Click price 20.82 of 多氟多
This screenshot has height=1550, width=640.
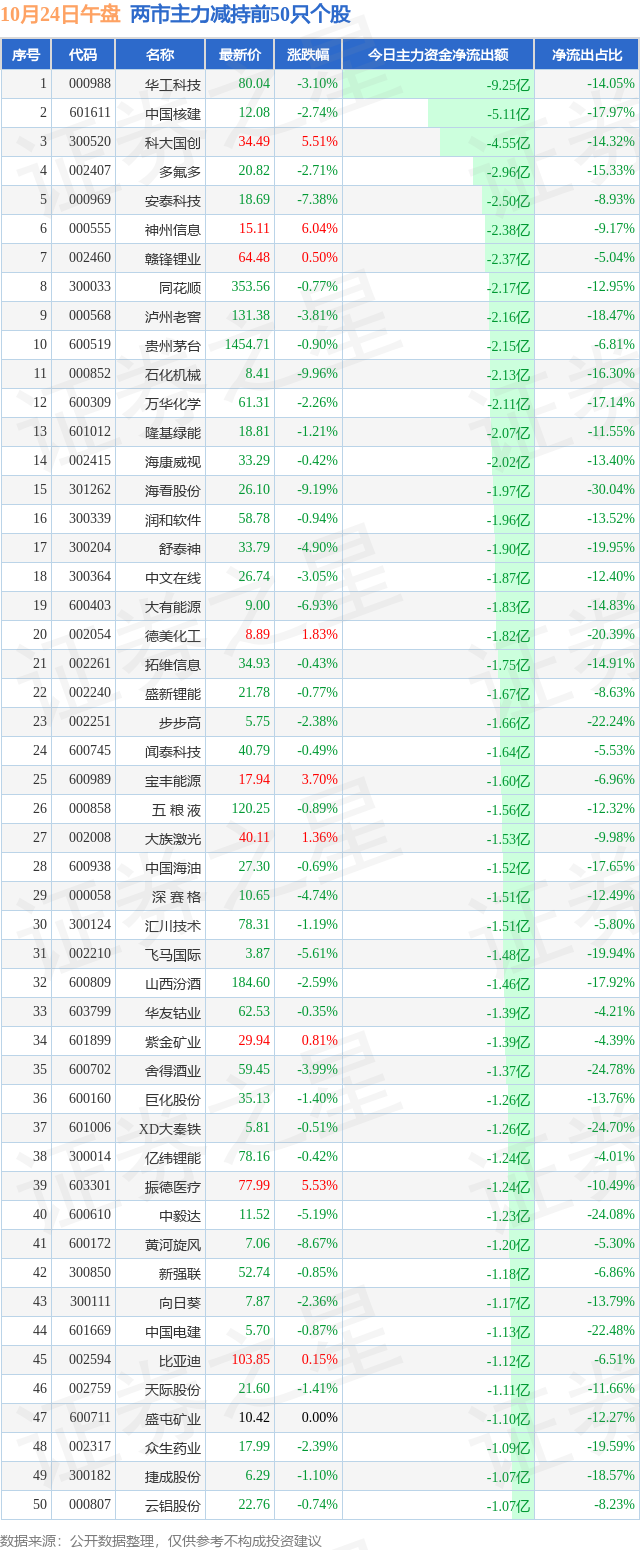pos(254,171)
